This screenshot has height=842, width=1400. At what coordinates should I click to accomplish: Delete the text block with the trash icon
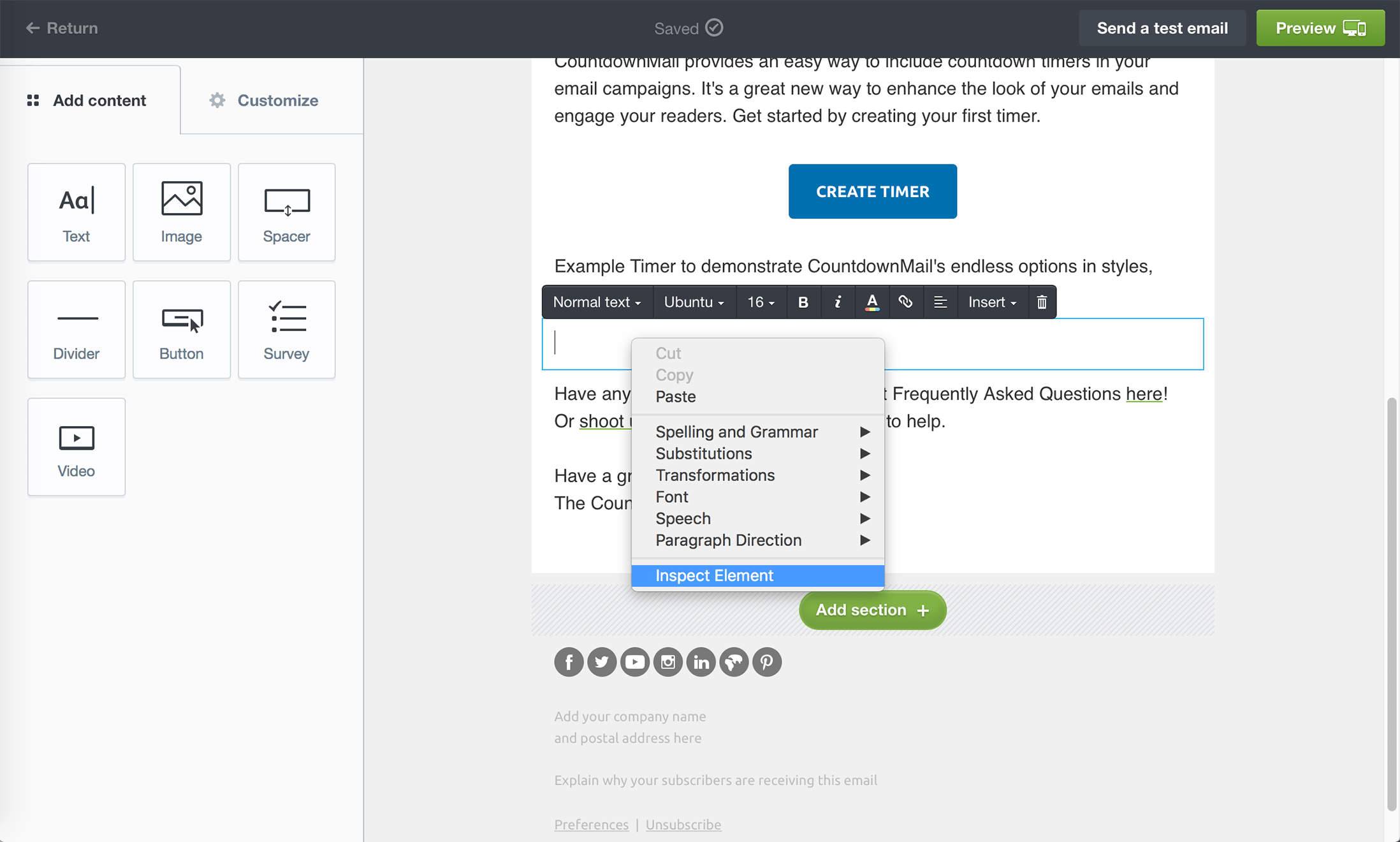pos(1042,302)
